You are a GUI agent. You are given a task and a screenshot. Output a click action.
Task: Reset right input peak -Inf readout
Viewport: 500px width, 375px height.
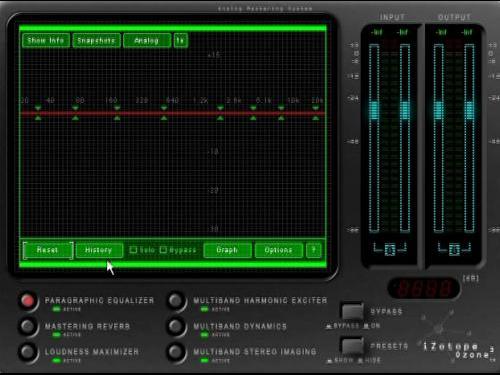(x=403, y=32)
